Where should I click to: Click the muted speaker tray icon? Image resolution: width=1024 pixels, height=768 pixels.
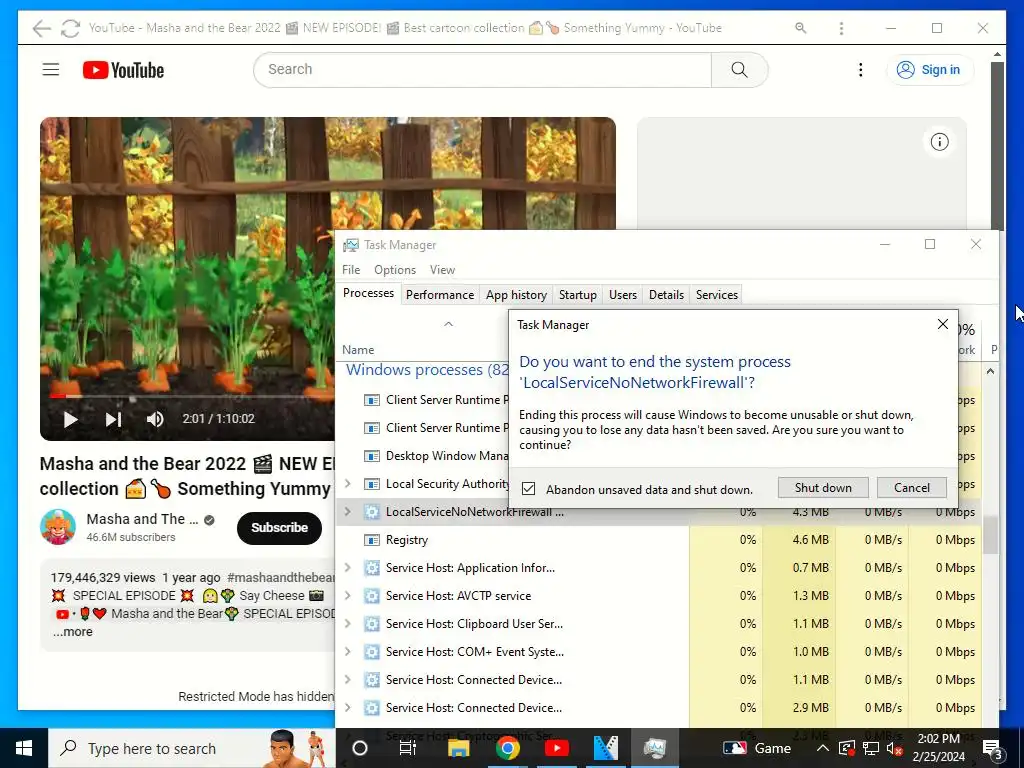coord(895,748)
